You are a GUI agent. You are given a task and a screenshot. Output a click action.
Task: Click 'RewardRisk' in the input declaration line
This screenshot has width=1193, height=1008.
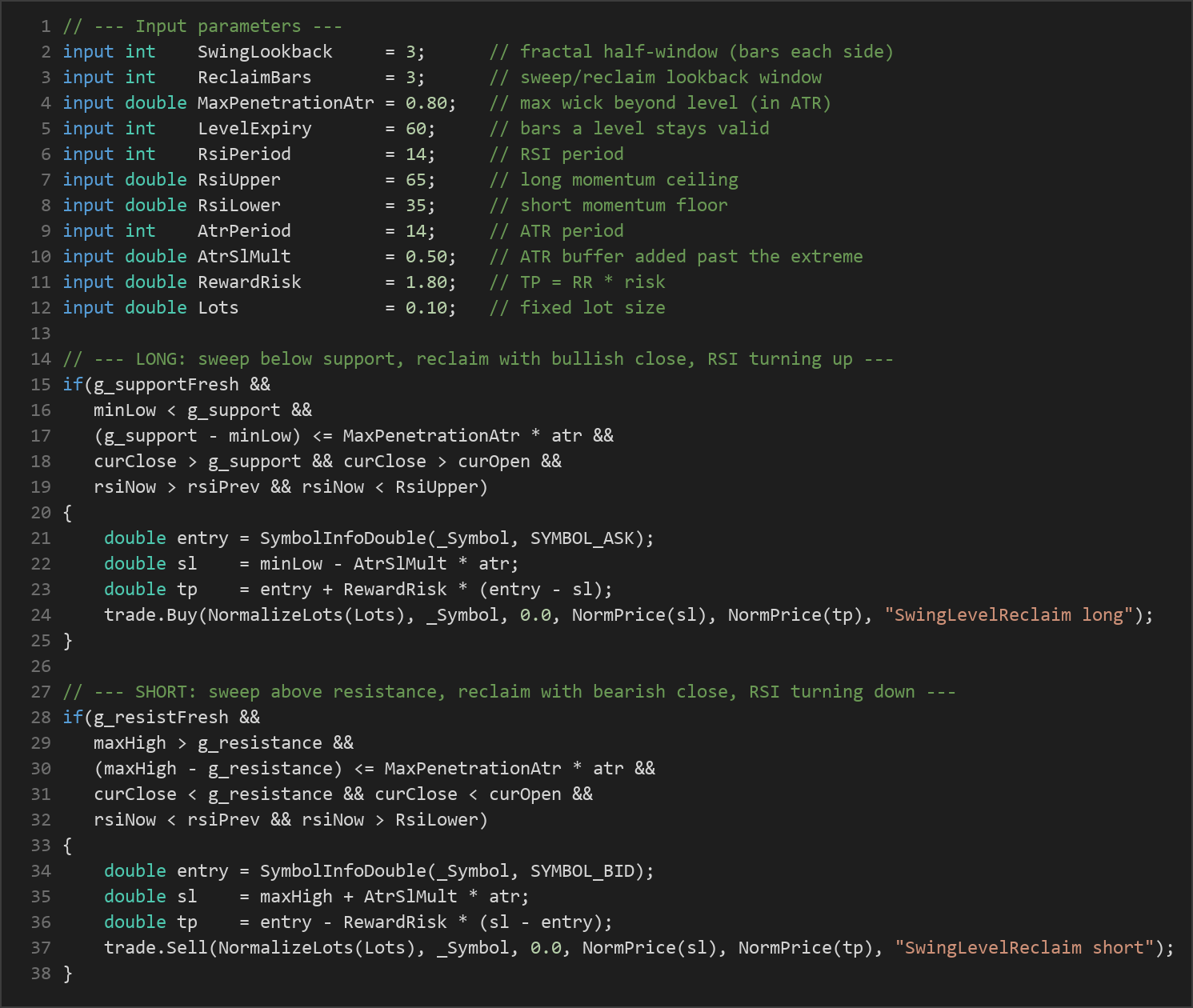click(250, 282)
